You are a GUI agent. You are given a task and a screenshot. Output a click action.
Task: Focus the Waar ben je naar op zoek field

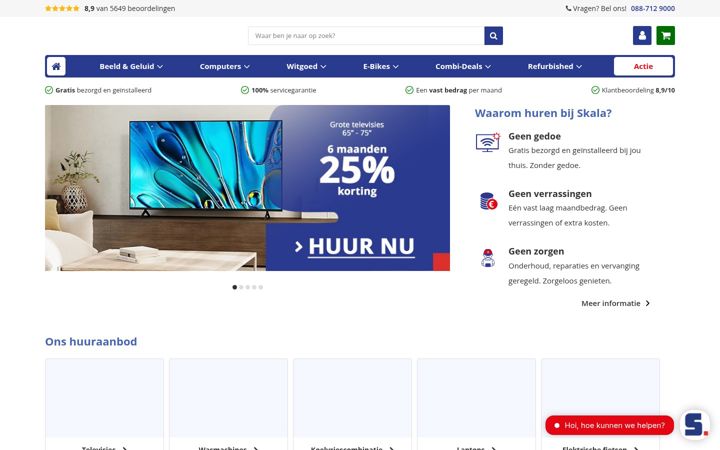coord(366,36)
